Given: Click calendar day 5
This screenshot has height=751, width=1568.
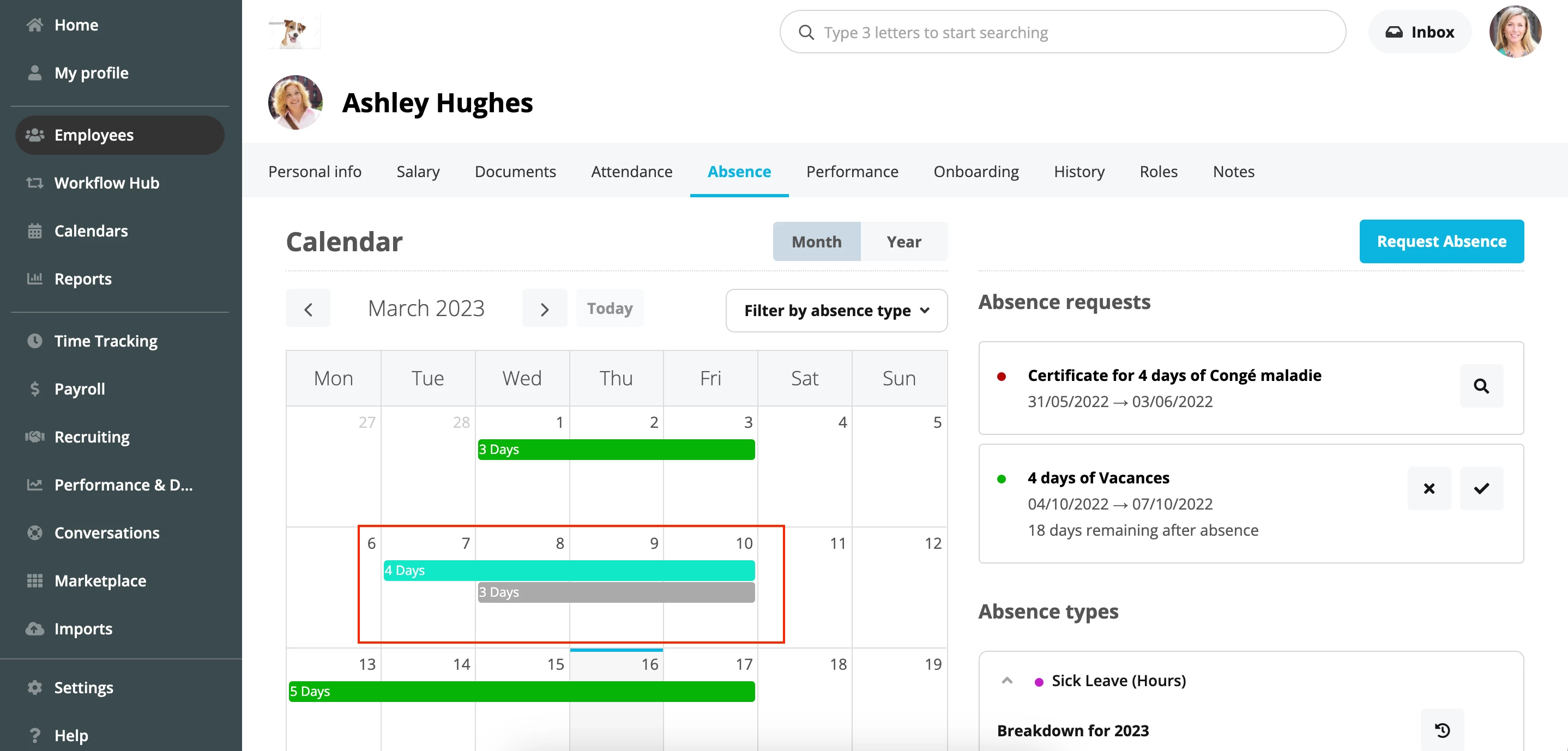Looking at the screenshot, I should point(899,467).
